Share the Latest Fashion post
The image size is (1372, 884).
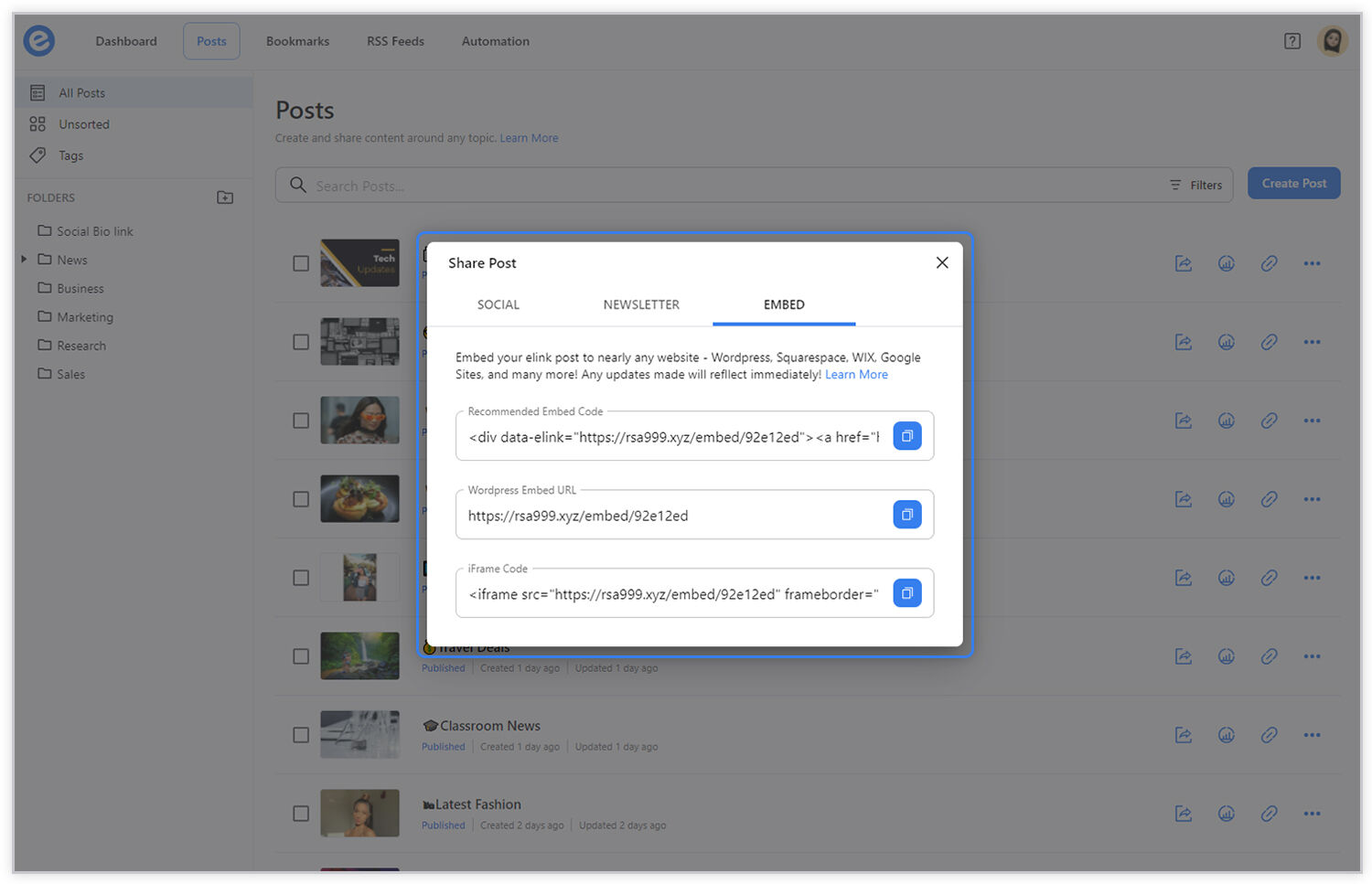coord(1183,814)
